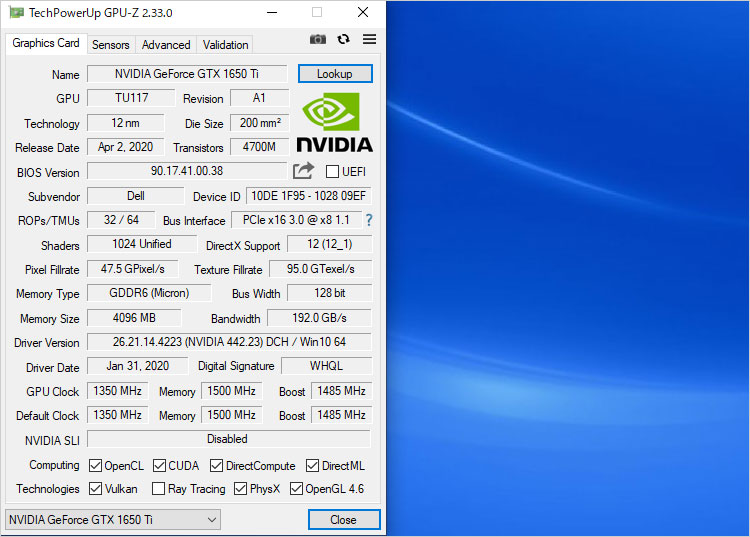Click the Release Date value Apr 2, 2020
This screenshot has height=537, width=750.
[x=125, y=146]
